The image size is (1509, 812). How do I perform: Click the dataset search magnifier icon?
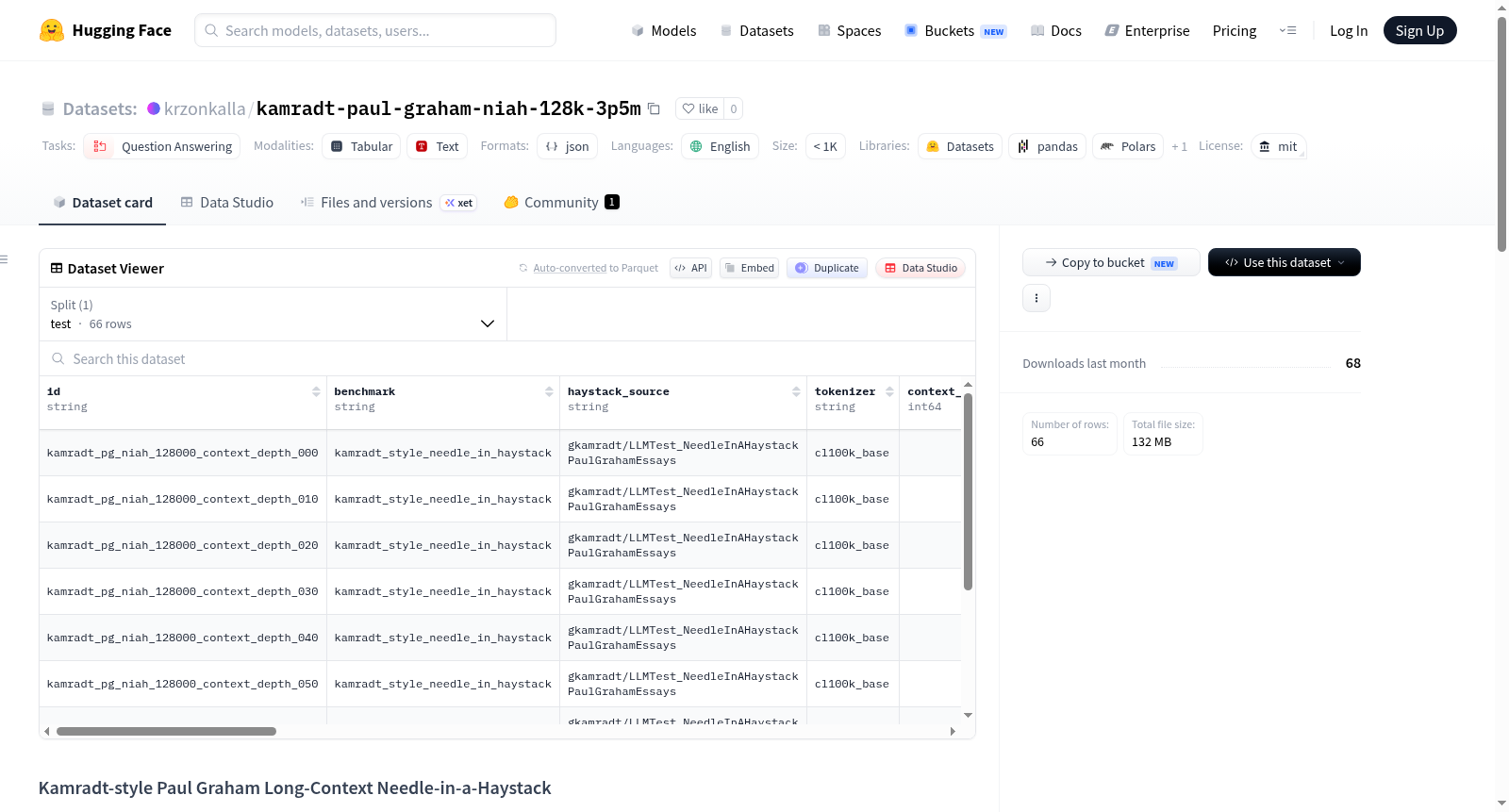(58, 358)
